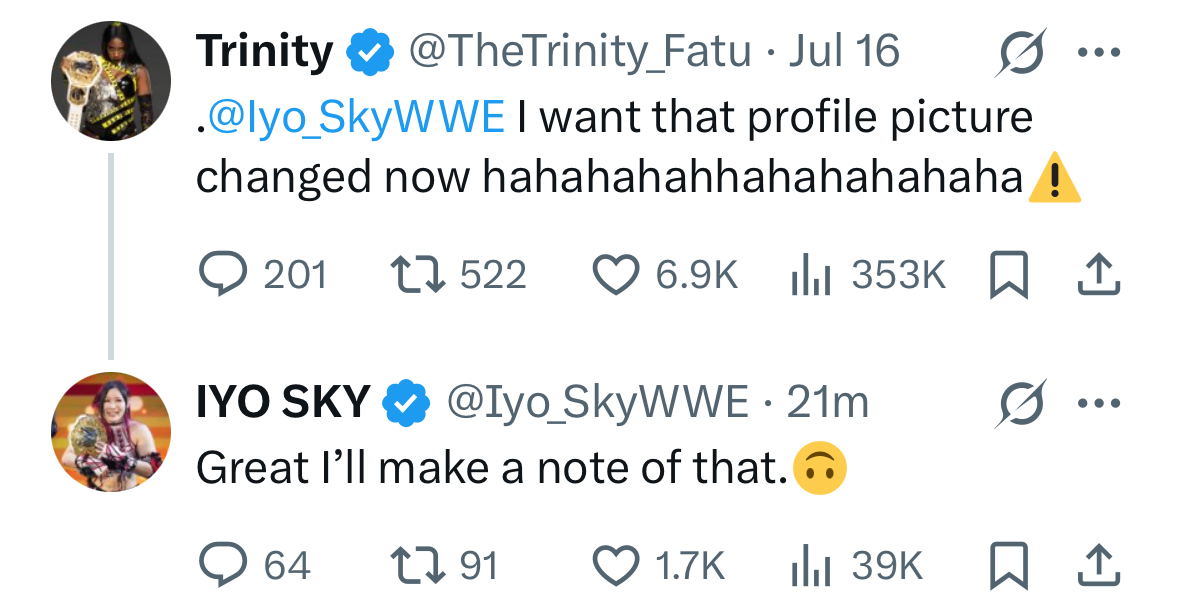The height and width of the screenshot is (607, 1179).
Task: Like IYO SKY's tweet with 1.7K likes
Action: (617, 565)
